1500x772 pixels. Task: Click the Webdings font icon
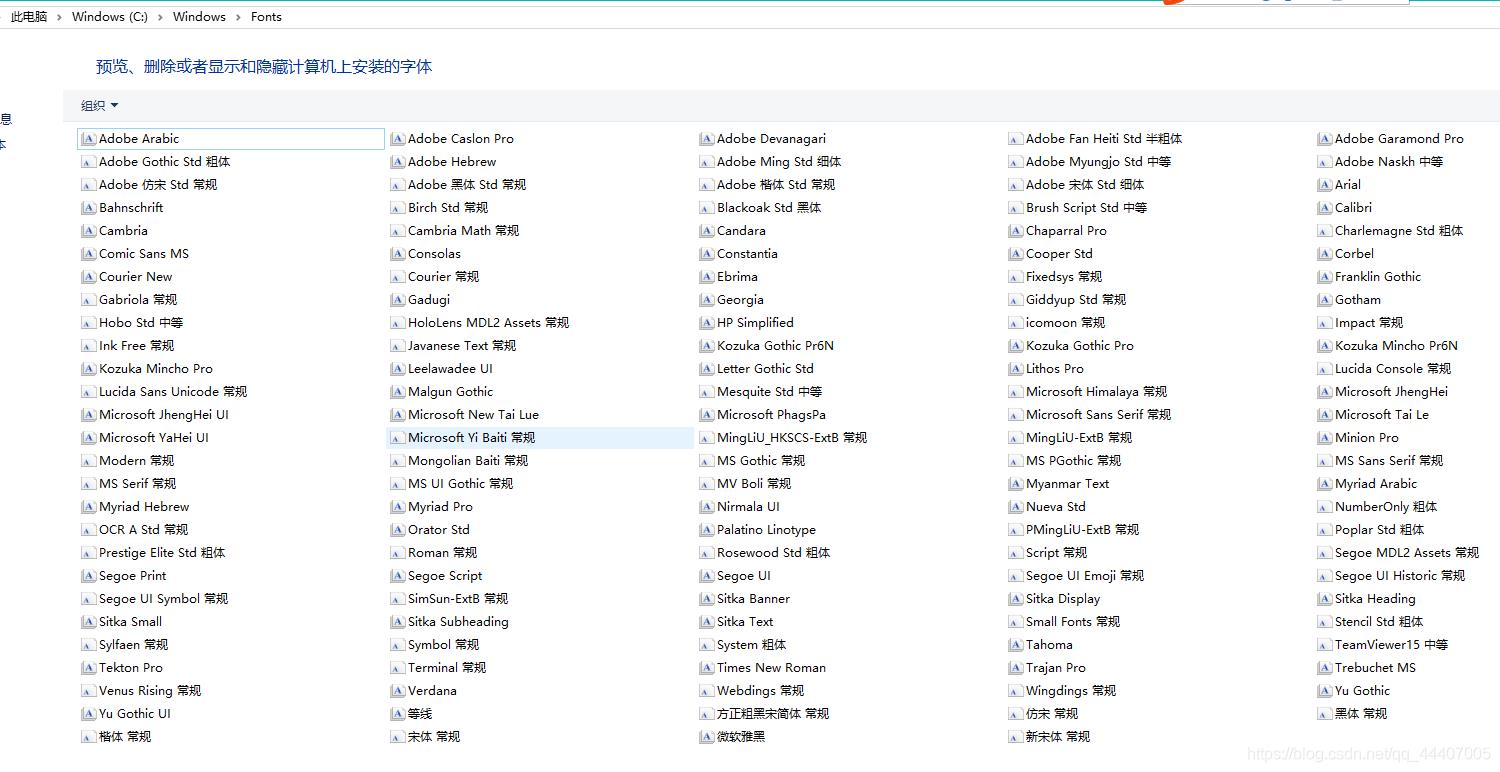tap(706, 691)
